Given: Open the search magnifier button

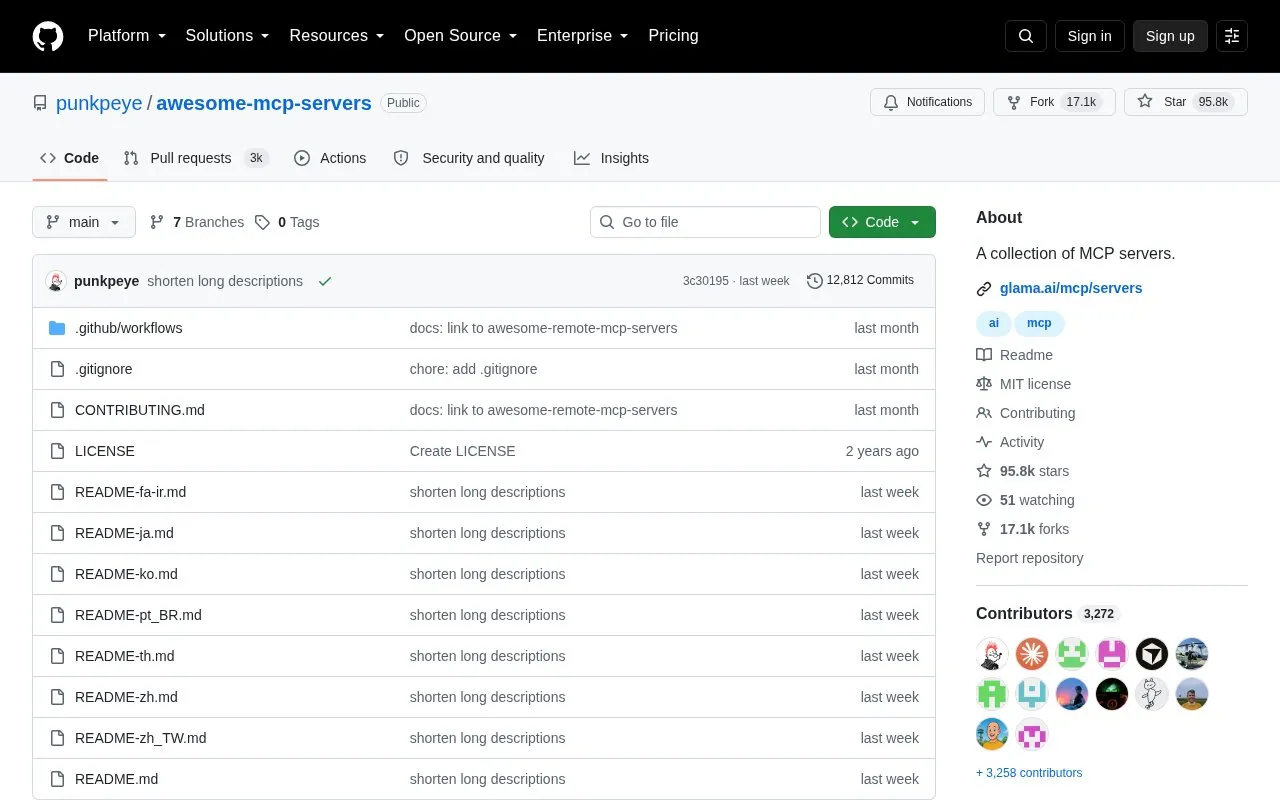Looking at the screenshot, I should [1026, 36].
